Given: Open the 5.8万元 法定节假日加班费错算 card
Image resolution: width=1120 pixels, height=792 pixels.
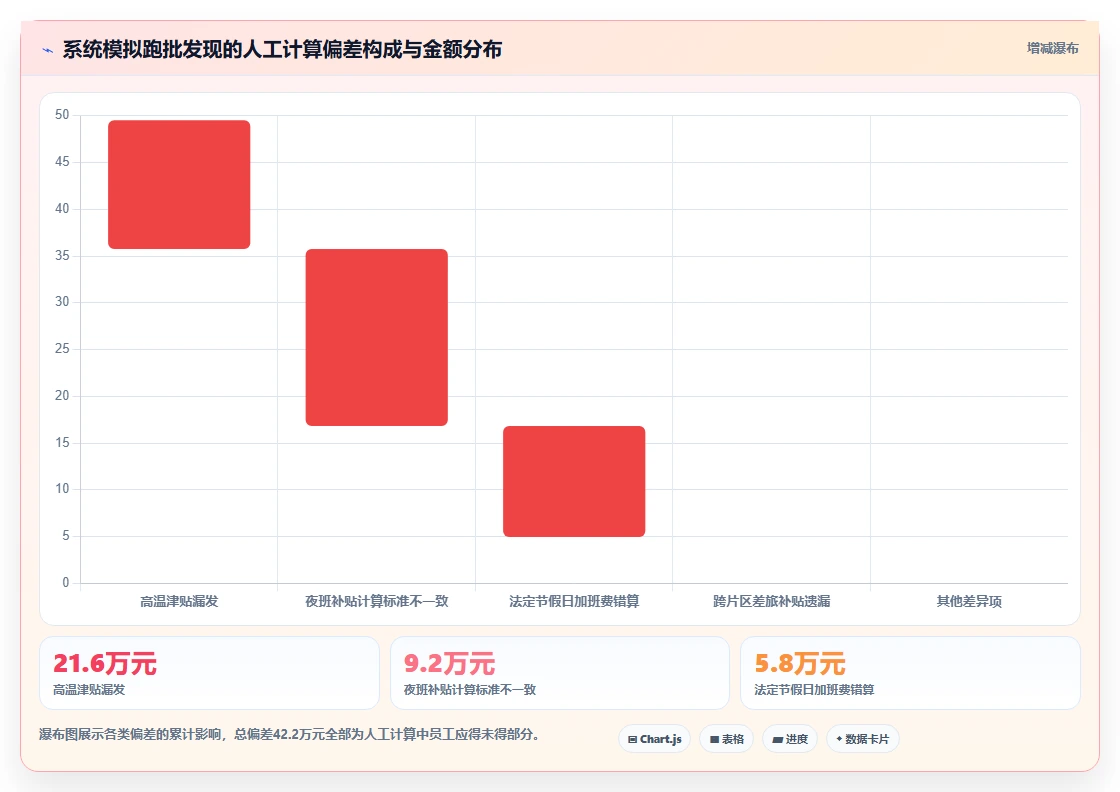Looking at the screenshot, I should (911, 673).
